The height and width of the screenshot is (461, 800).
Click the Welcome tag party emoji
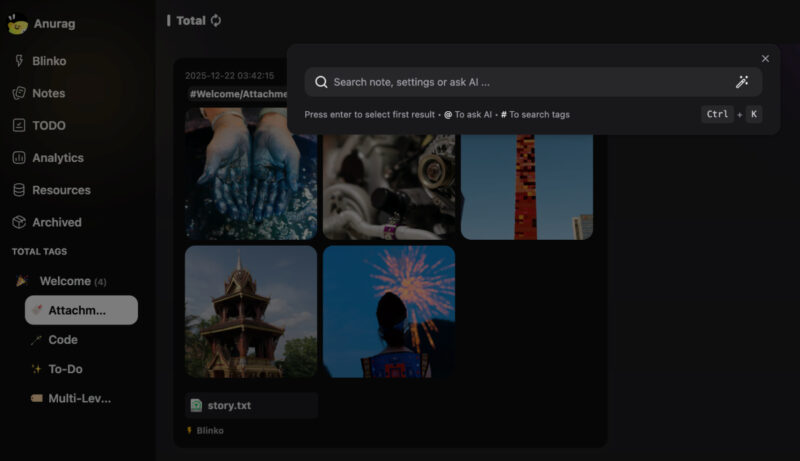(22, 281)
